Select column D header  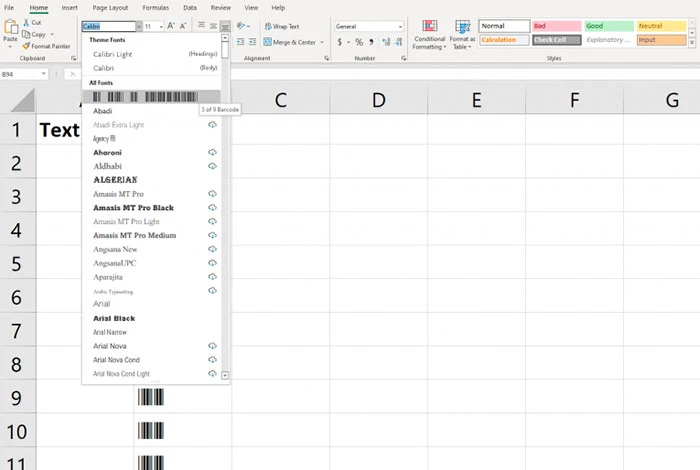point(378,100)
